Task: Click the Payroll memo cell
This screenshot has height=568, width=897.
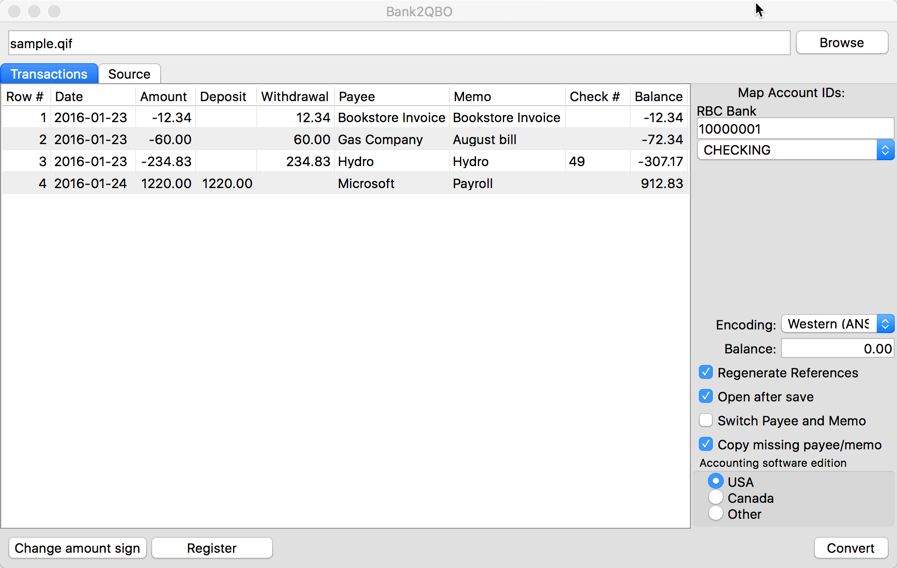Action: tap(507, 184)
